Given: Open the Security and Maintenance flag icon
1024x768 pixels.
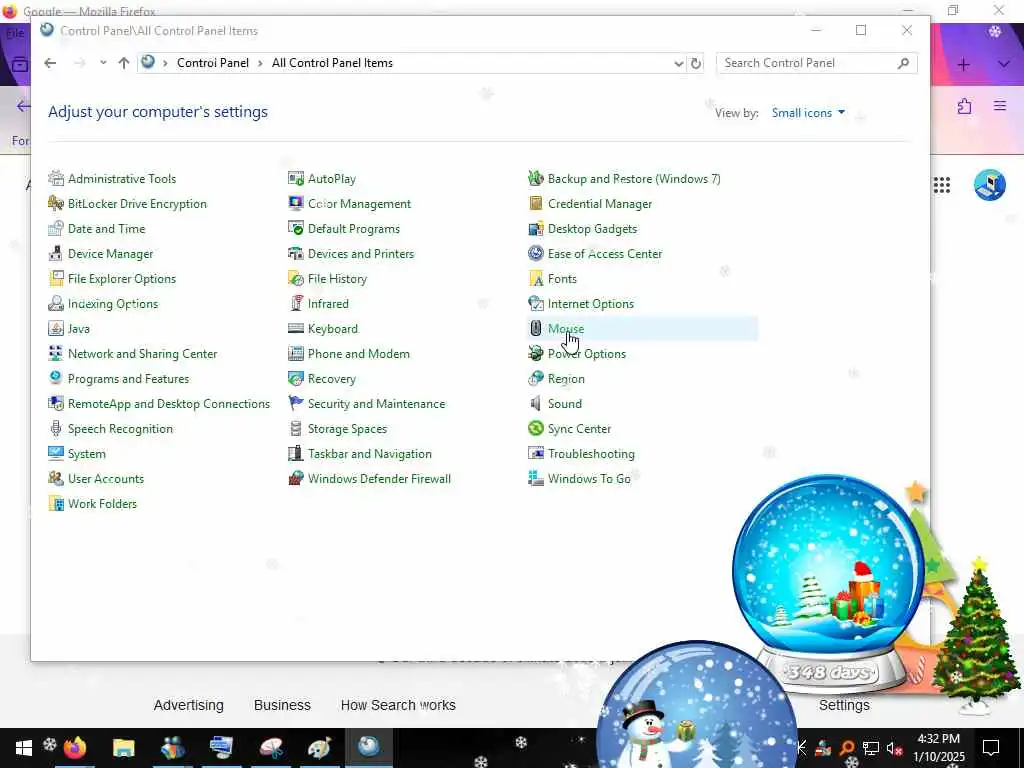Looking at the screenshot, I should [x=296, y=404].
